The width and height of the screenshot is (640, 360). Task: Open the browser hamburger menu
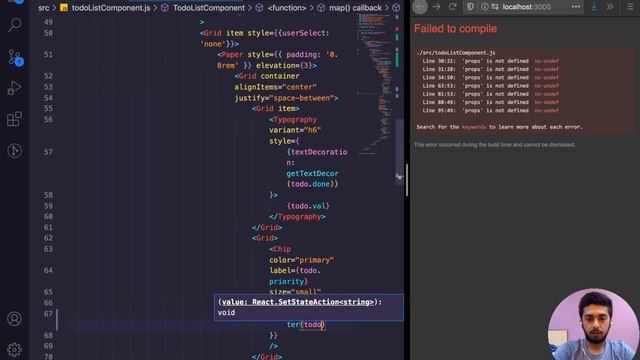click(x=630, y=7)
